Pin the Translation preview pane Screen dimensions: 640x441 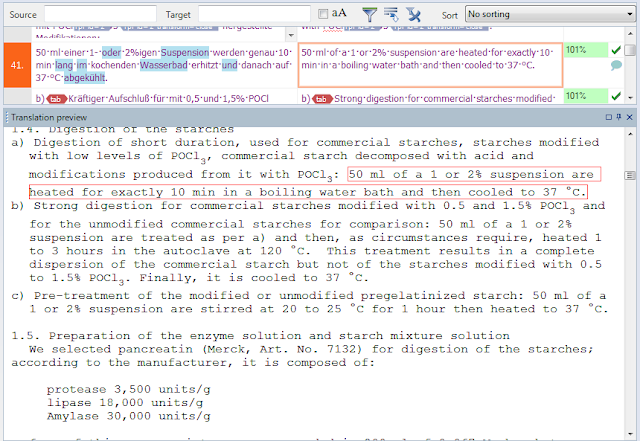[x=619, y=117]
